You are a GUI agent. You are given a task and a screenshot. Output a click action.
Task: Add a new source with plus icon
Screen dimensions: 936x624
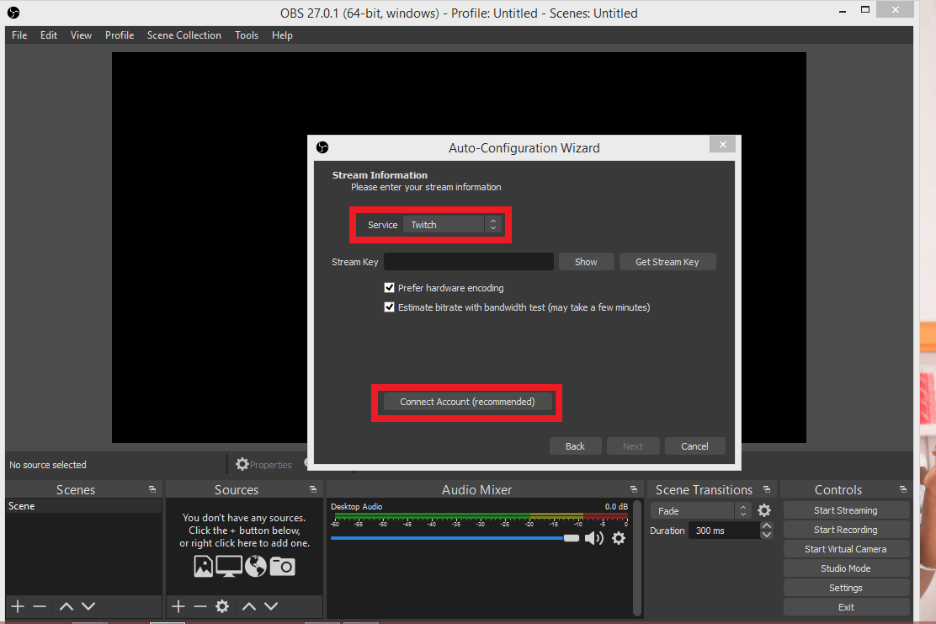coord(178,607)
